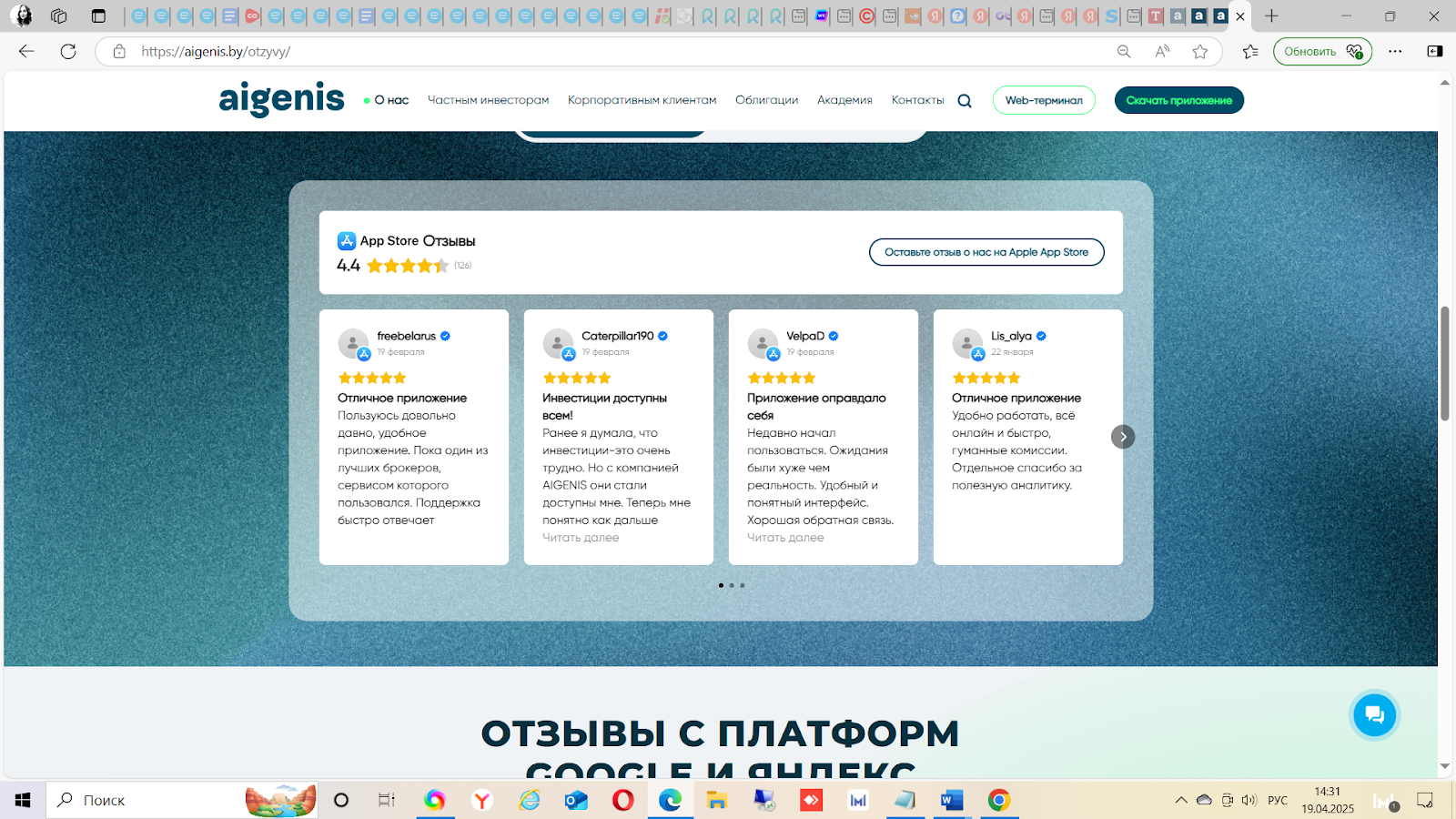Open the Облигации menu item

[x=766, y=100]
